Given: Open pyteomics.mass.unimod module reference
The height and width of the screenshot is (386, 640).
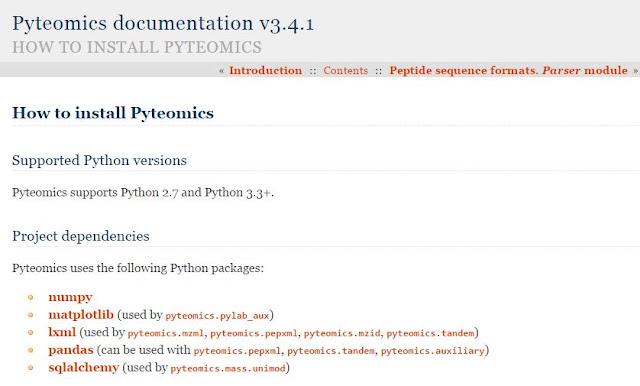Looking at the screenshot, I should pyautogui.click(x=228, y=368).
